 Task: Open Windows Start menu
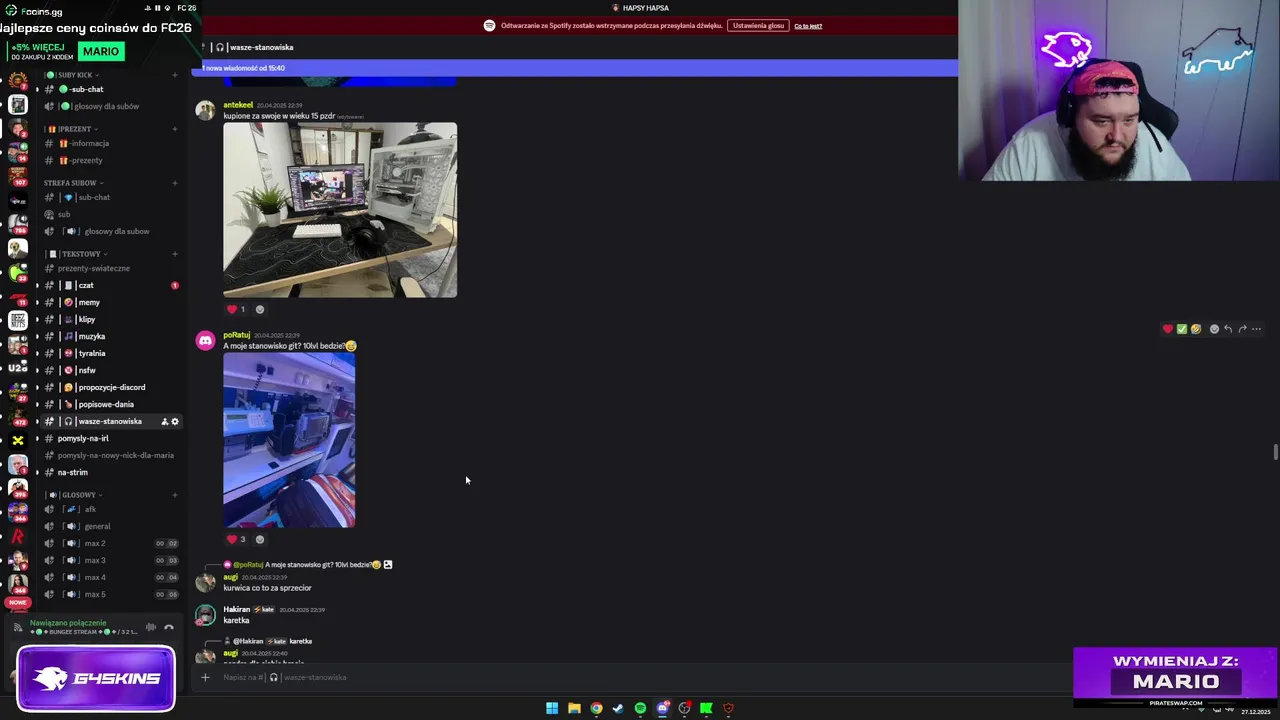(x=552, y=708)
